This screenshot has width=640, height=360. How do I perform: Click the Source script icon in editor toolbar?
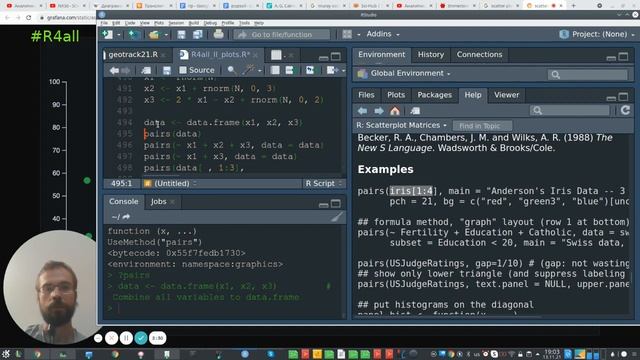point(332,70)
